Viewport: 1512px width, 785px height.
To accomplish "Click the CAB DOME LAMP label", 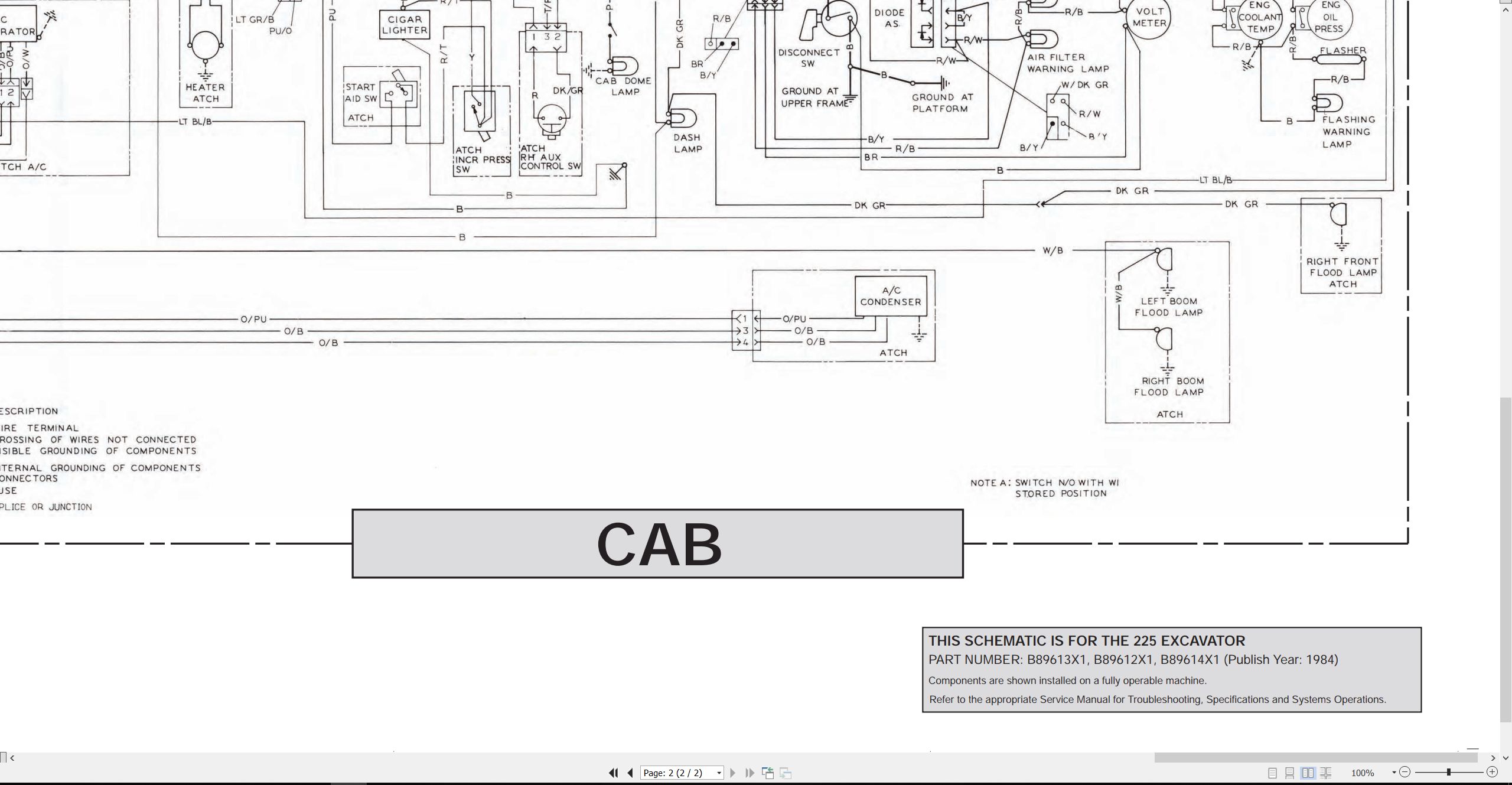I will [623, 86].
